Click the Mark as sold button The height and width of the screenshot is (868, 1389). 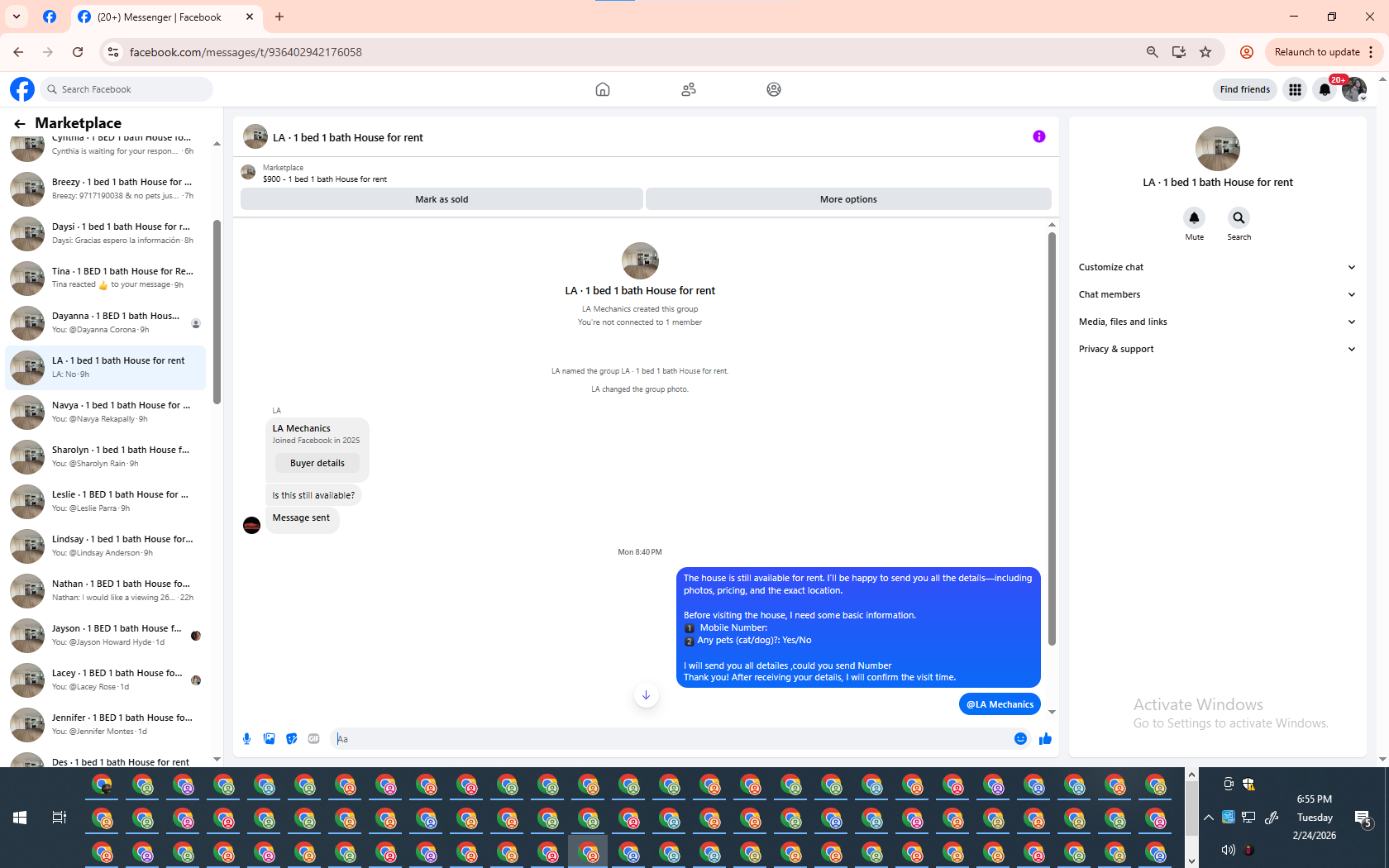442,199
